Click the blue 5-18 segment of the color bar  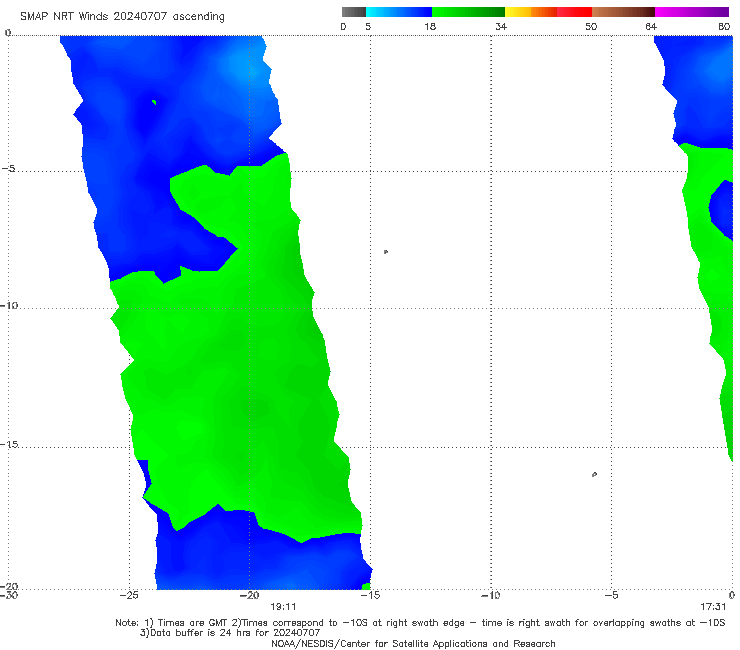(399, 12)
